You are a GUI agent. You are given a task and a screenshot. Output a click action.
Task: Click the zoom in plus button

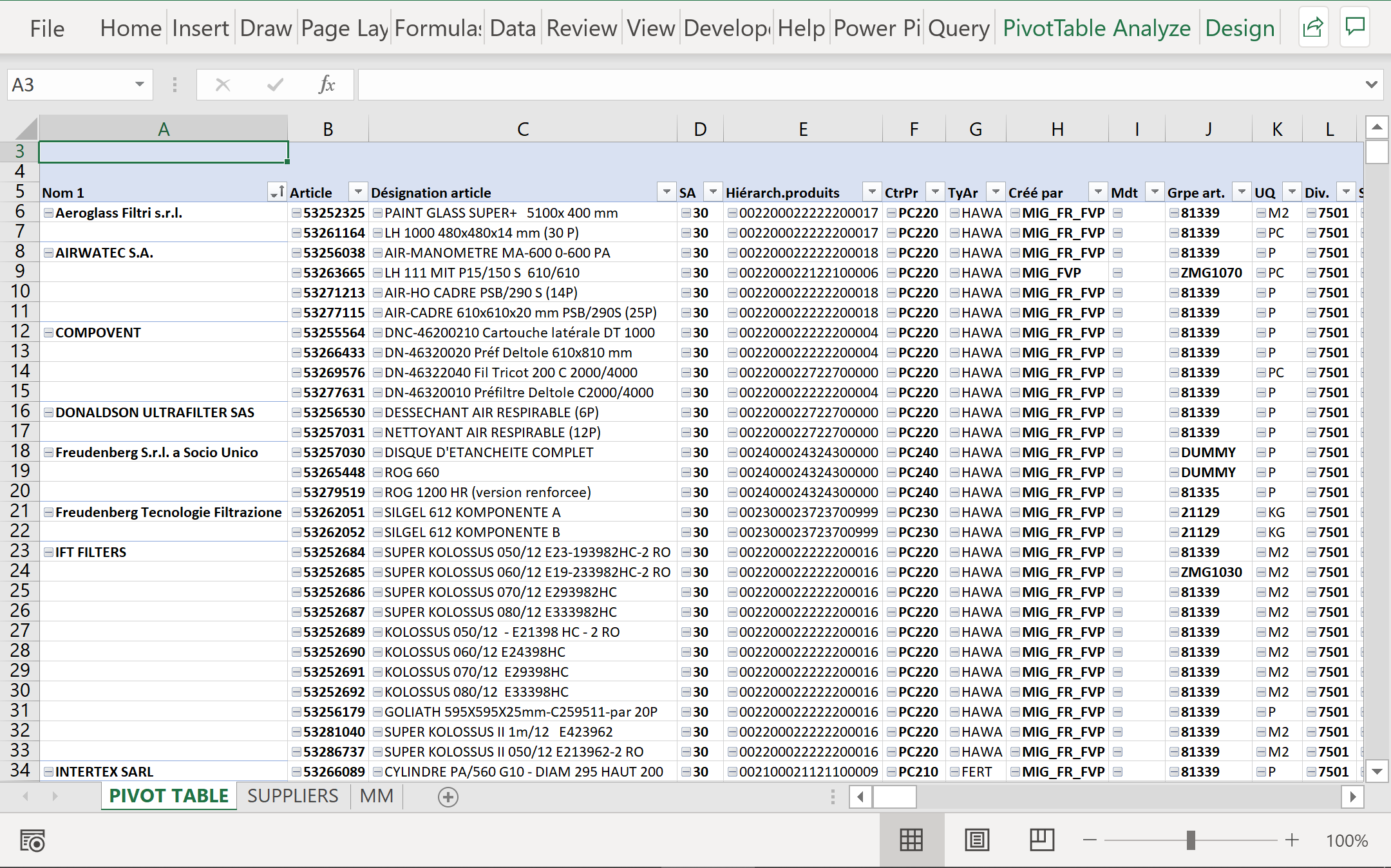tap(1292, 840)
